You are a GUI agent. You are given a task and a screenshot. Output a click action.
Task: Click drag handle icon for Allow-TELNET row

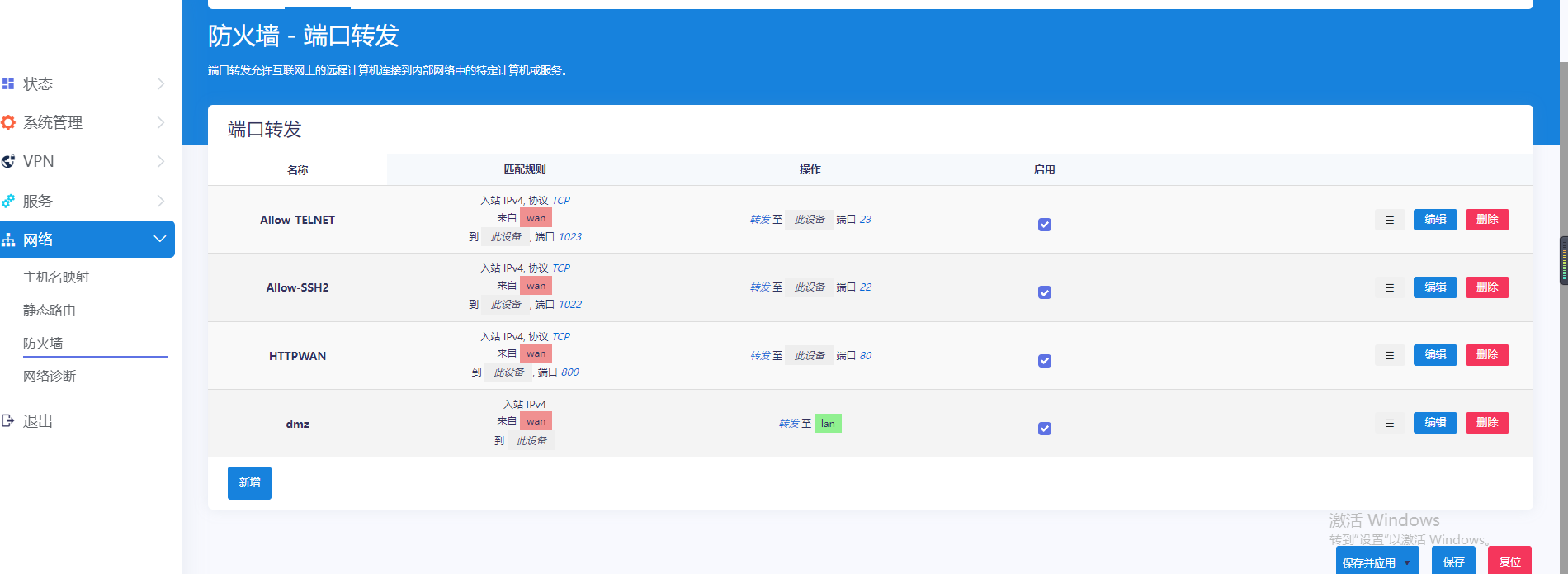click(1390, 220)
